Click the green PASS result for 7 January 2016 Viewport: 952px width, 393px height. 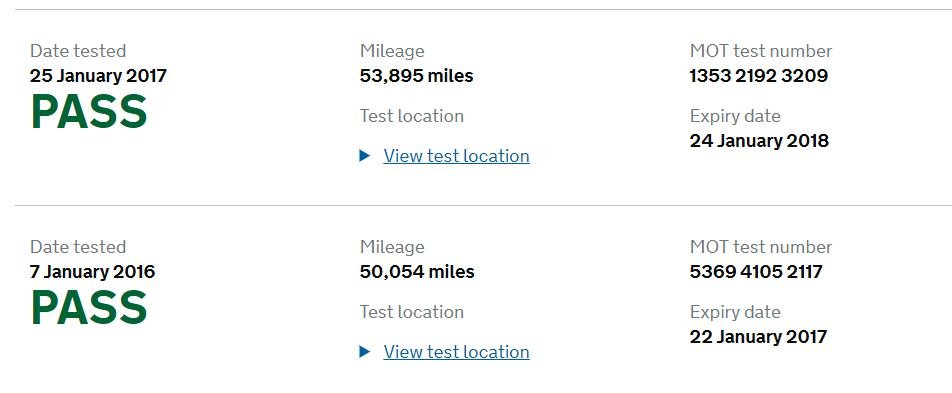(89, 308)
